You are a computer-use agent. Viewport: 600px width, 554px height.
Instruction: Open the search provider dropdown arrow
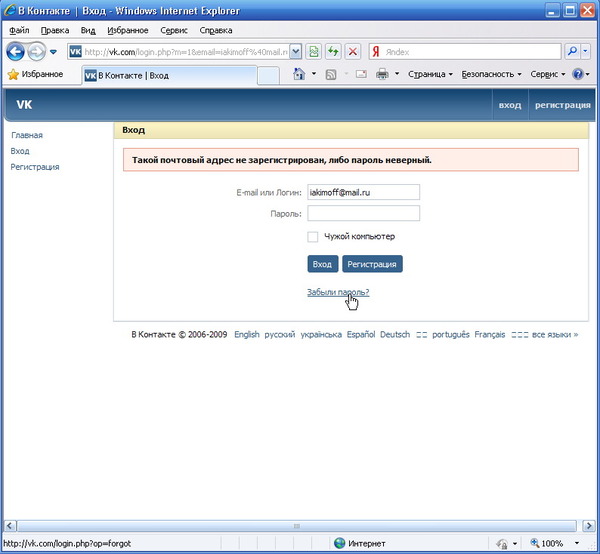click(585, 52)
